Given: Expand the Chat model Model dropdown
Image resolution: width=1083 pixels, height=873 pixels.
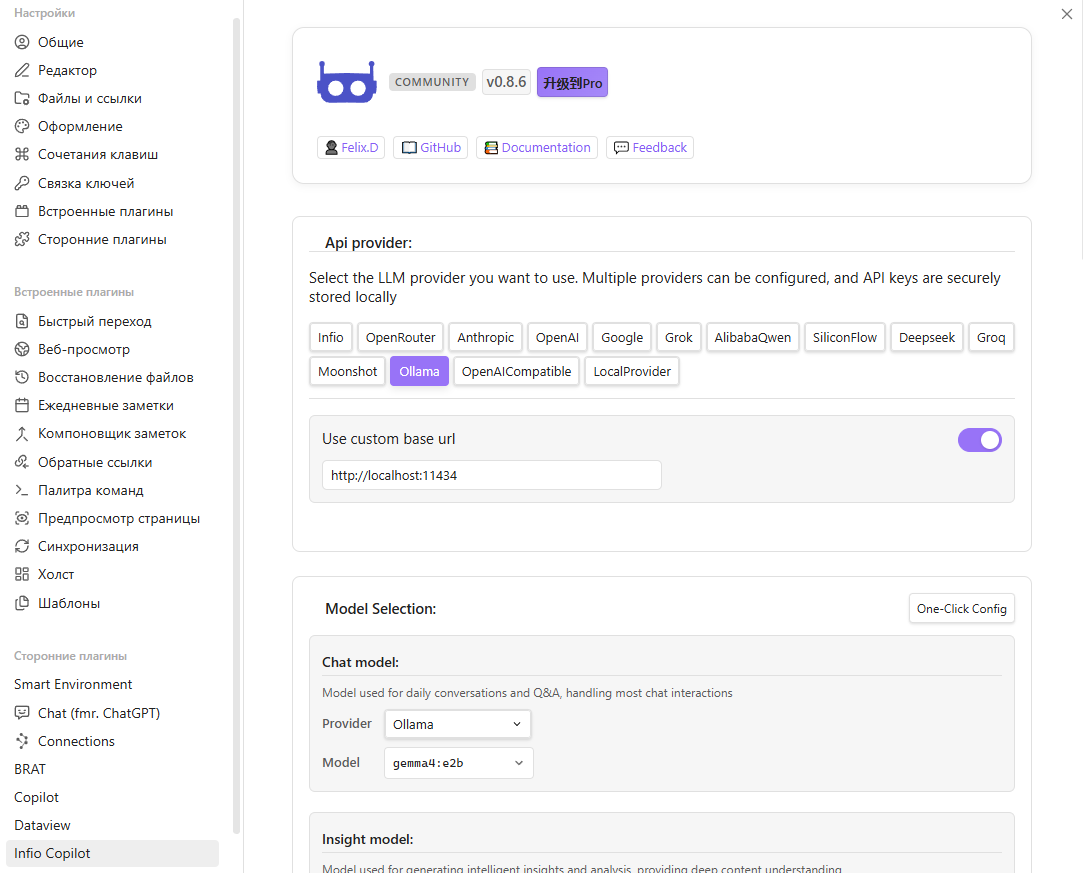Looking at the screenshot, I should [x=458, y=763].
